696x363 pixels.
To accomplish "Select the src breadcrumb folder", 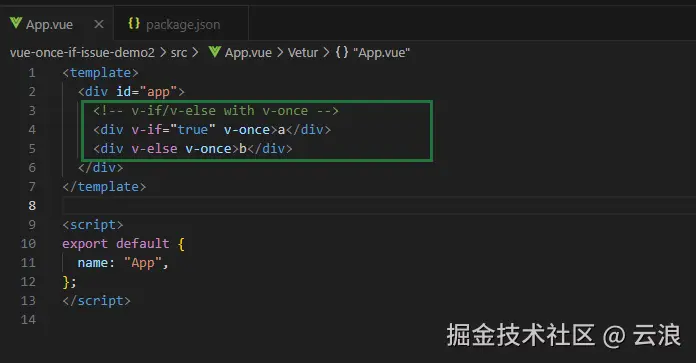I will (179, 53).
